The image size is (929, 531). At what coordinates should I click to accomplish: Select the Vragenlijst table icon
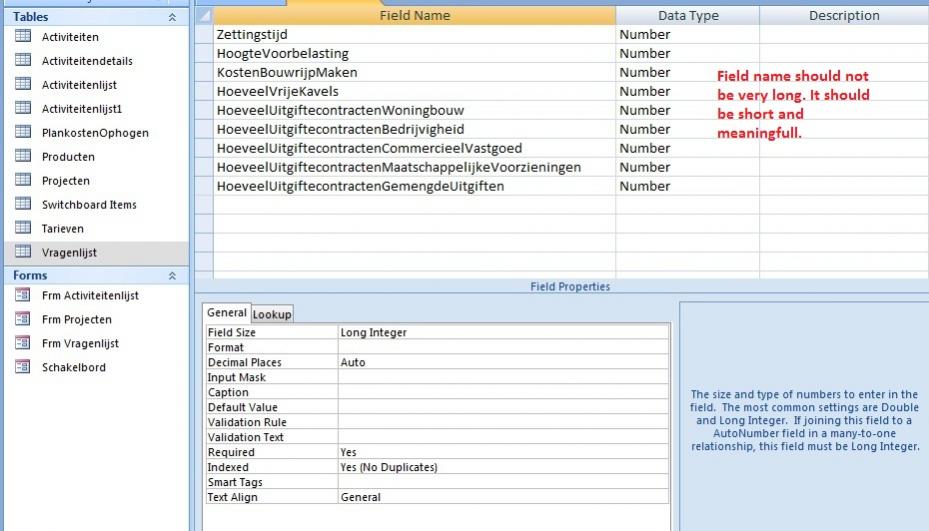pyautogui.click(x=23, y=253)
